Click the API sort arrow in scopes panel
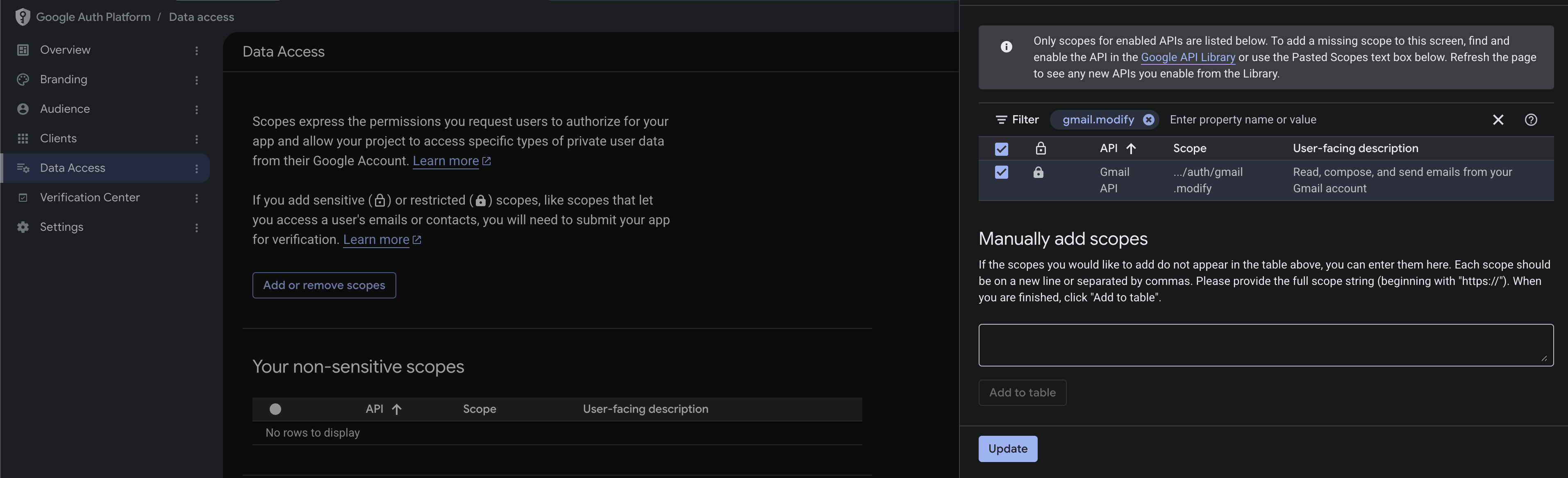 tap(1131, 148)
